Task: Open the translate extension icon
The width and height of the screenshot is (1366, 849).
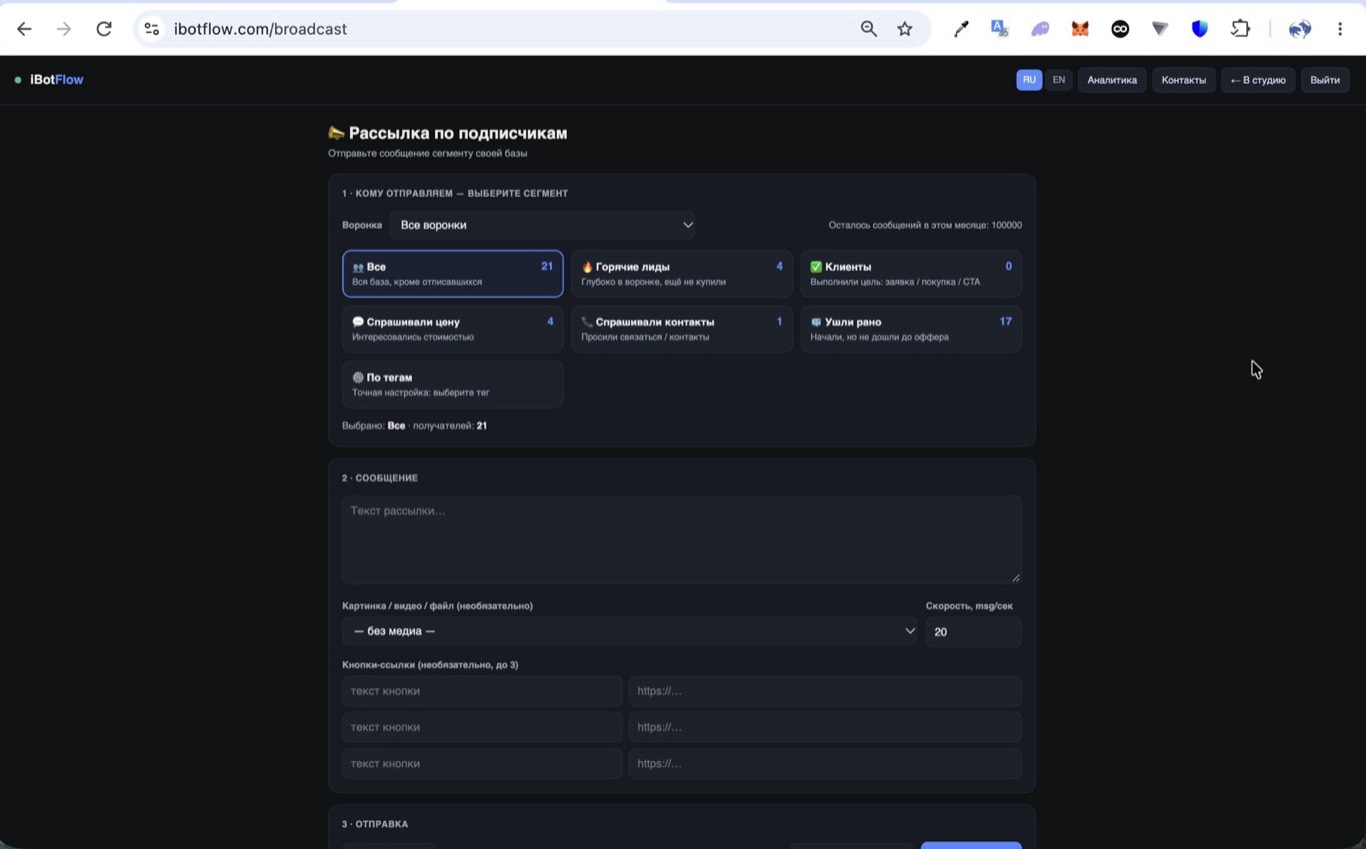Action: pos(1000,29)
